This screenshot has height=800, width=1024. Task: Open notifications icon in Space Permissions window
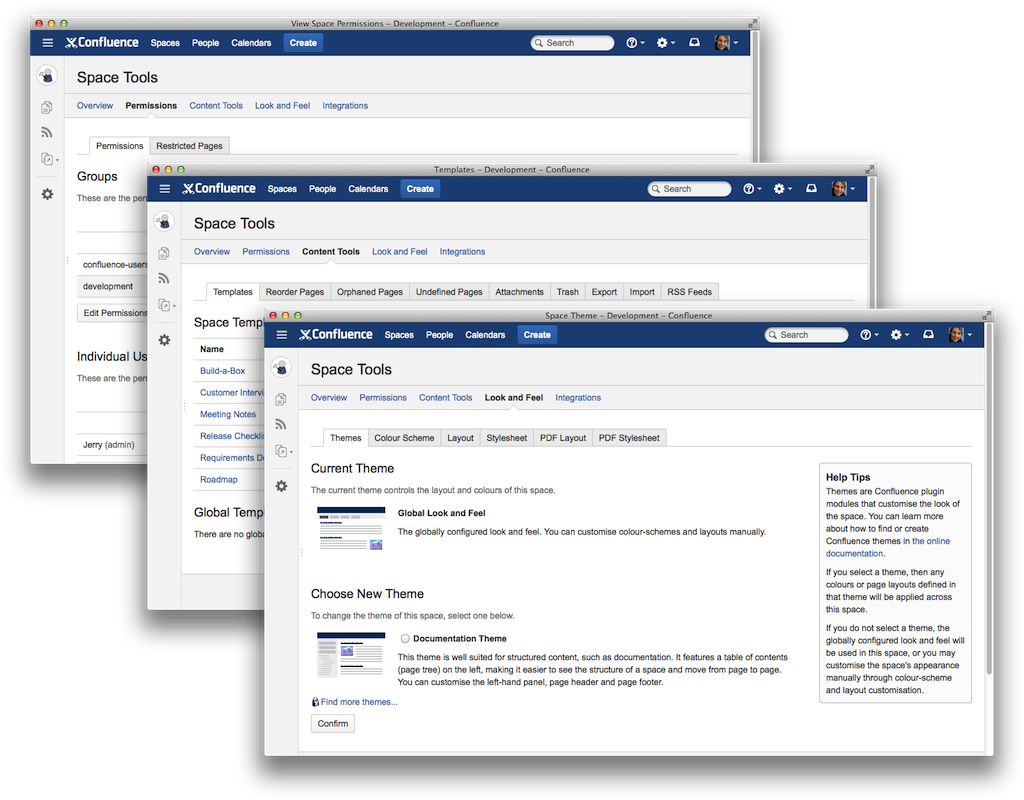point(694,42)
